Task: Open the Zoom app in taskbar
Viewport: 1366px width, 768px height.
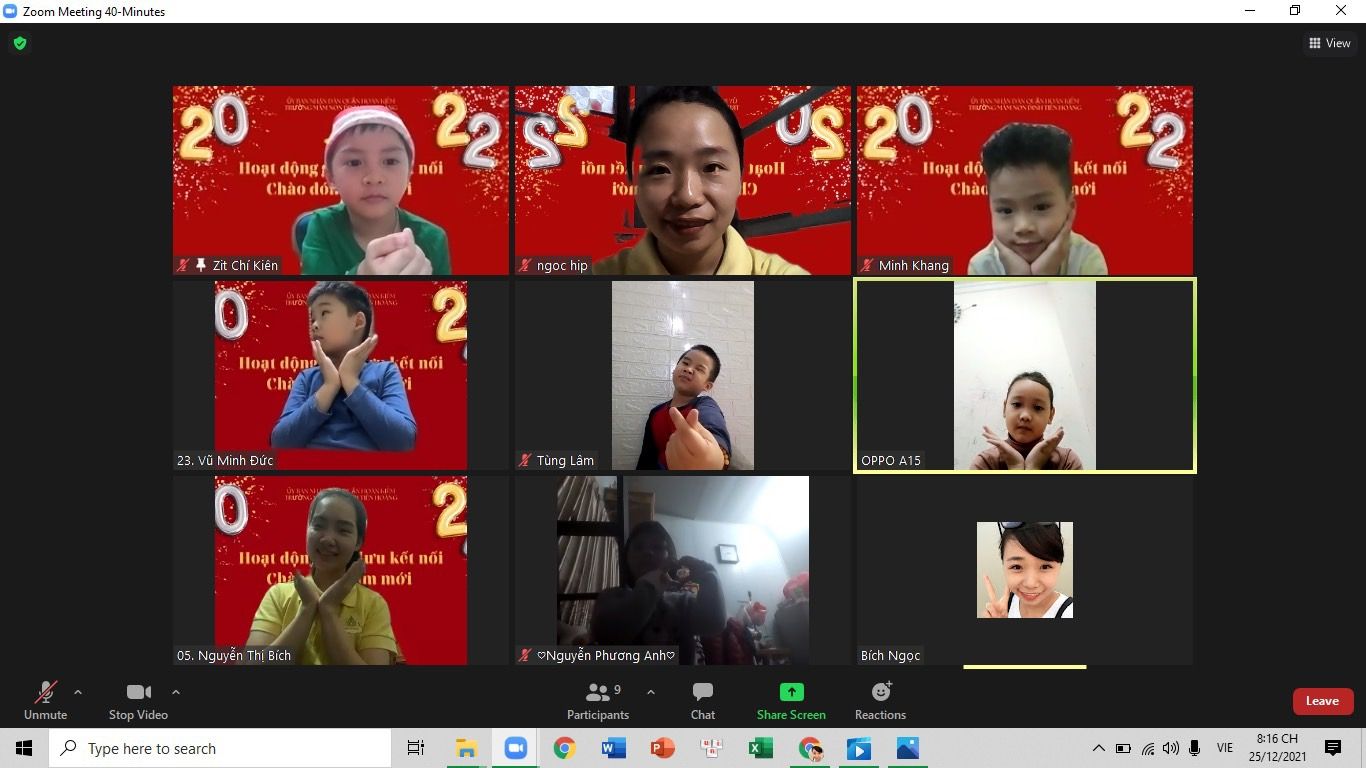Action: coord(516,748)
